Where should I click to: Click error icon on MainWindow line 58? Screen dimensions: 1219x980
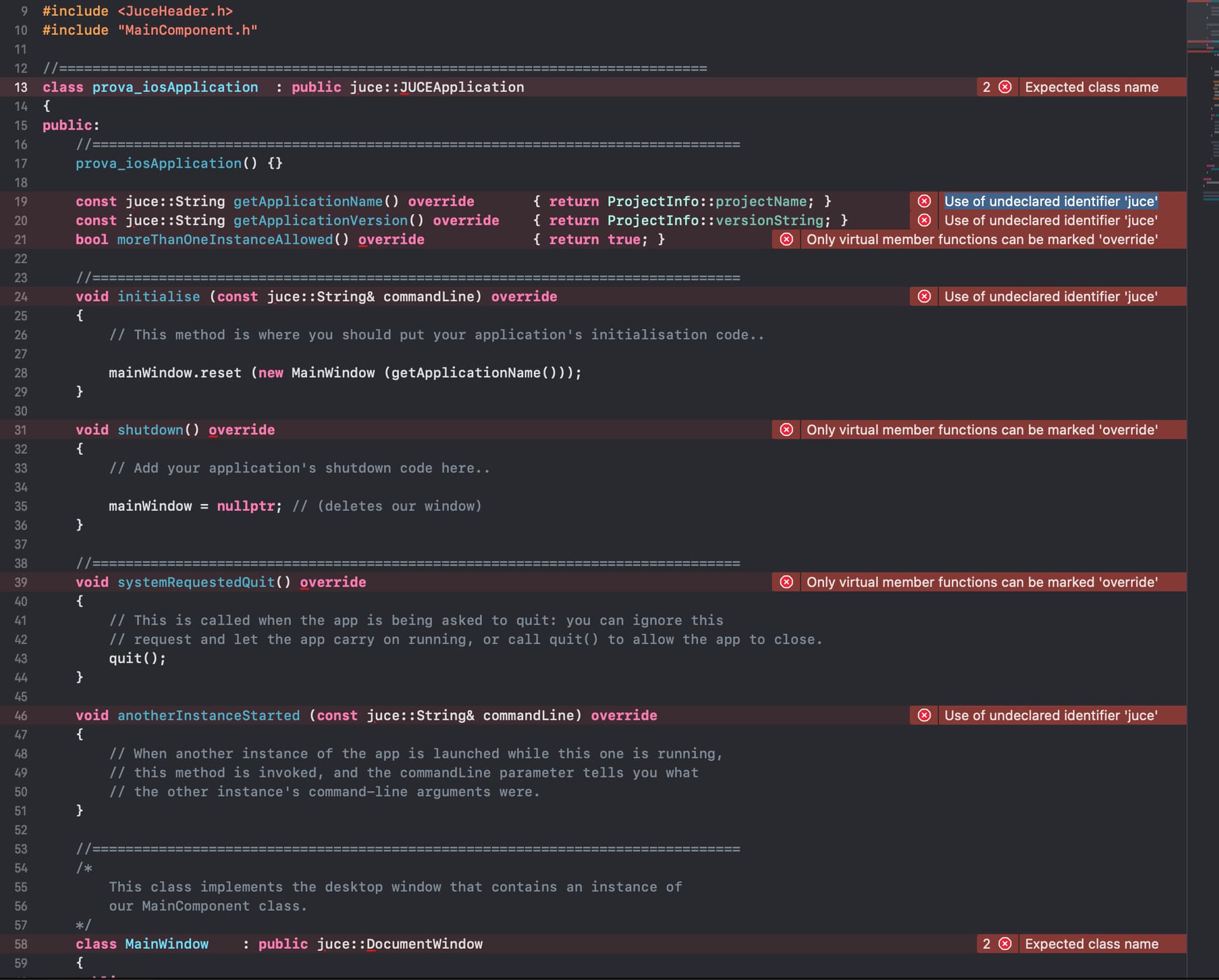coord(1004,944)
